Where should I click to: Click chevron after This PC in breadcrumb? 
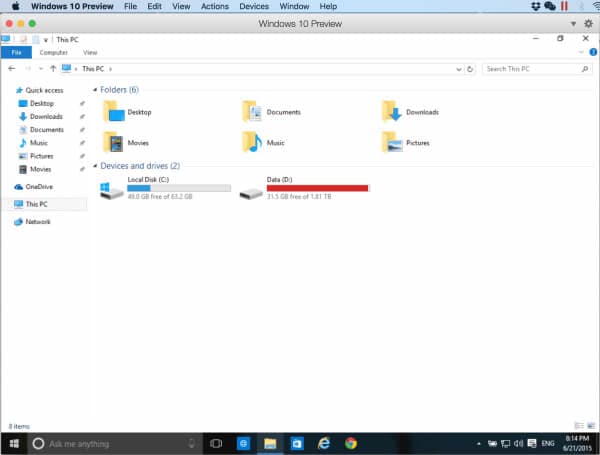click(x=111, y=69)
